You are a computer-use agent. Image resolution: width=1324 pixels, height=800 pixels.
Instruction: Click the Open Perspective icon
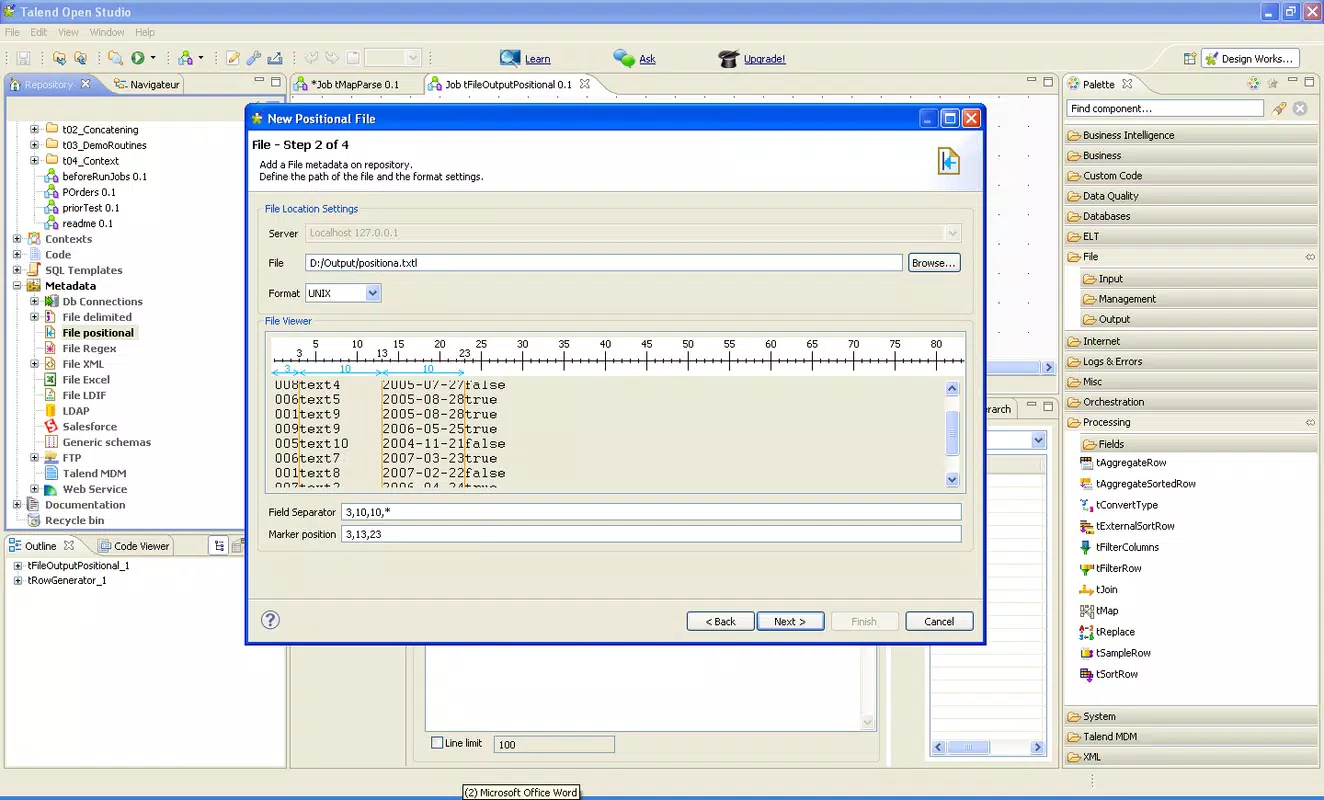coord(1190,59)
